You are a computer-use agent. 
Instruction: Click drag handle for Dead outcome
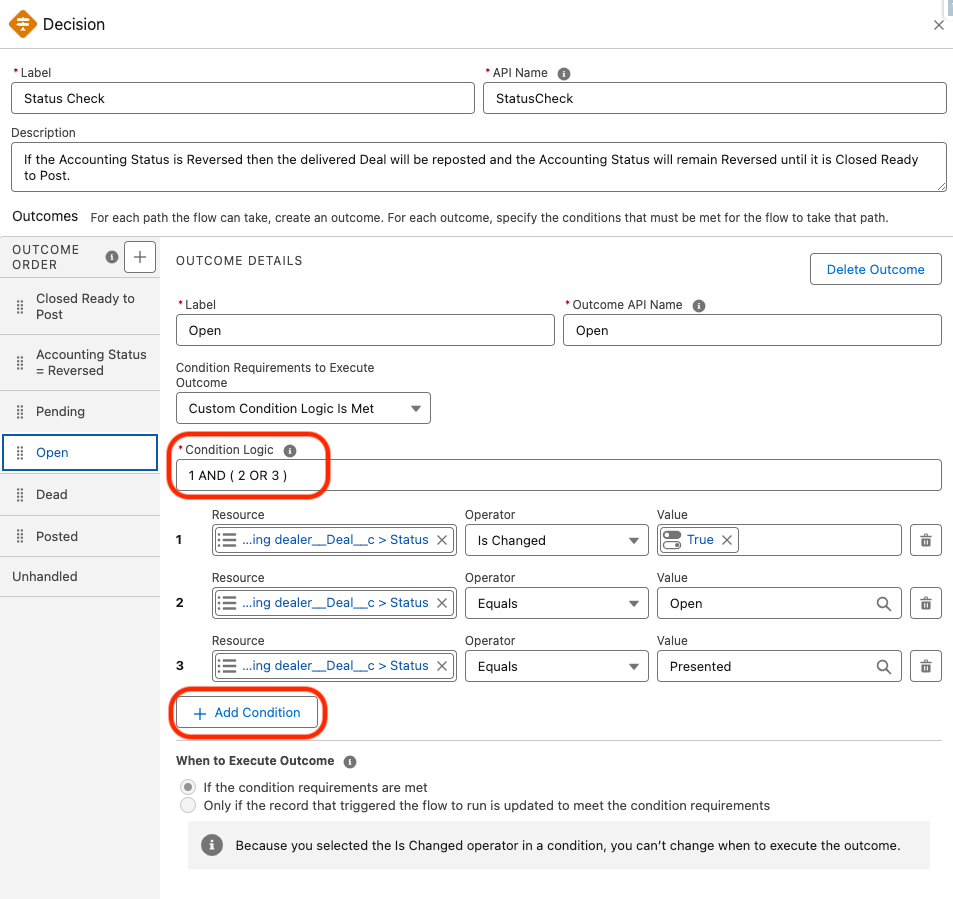click(x=20, y=495)
